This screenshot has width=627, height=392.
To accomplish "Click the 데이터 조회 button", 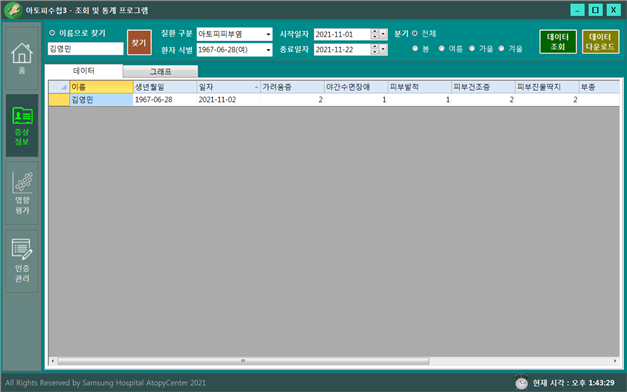I will (558, 42).
